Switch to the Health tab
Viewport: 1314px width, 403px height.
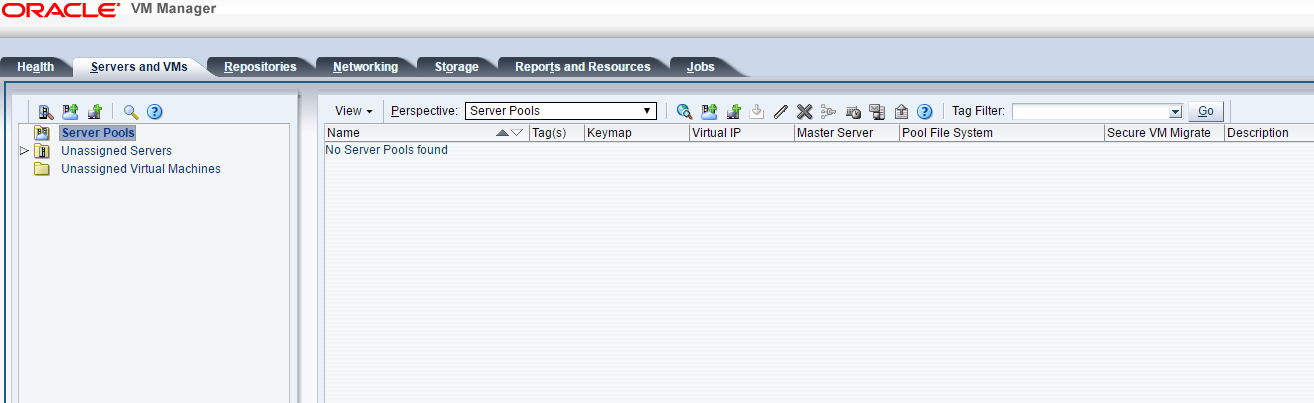coord(36,67)
